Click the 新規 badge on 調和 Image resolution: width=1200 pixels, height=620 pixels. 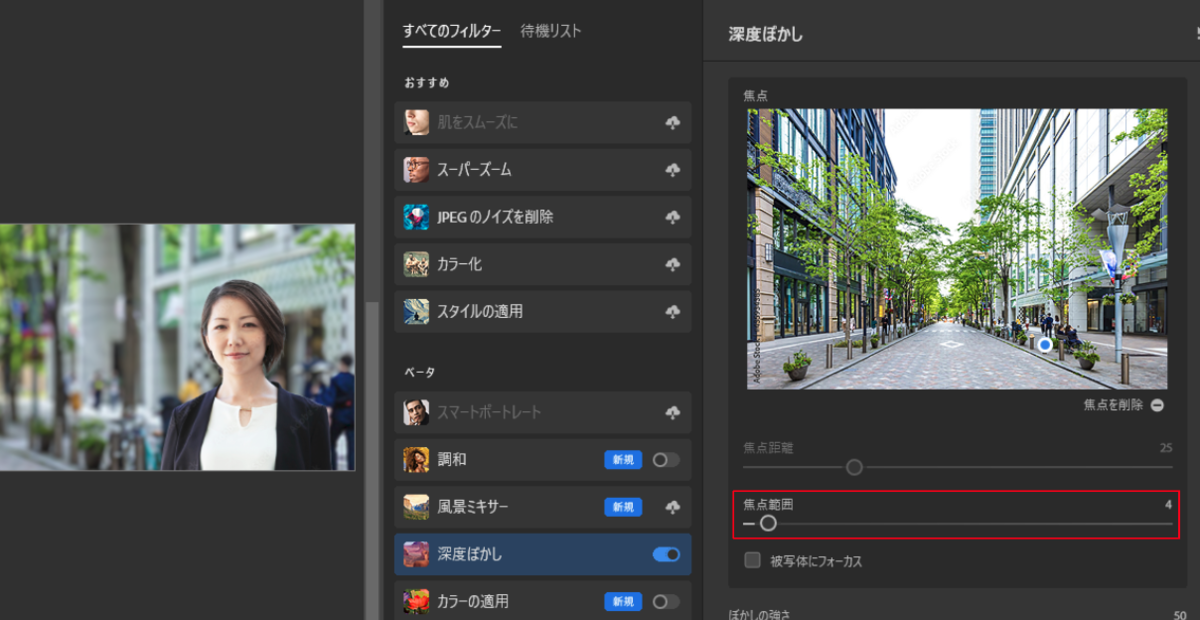coord(623,460)
